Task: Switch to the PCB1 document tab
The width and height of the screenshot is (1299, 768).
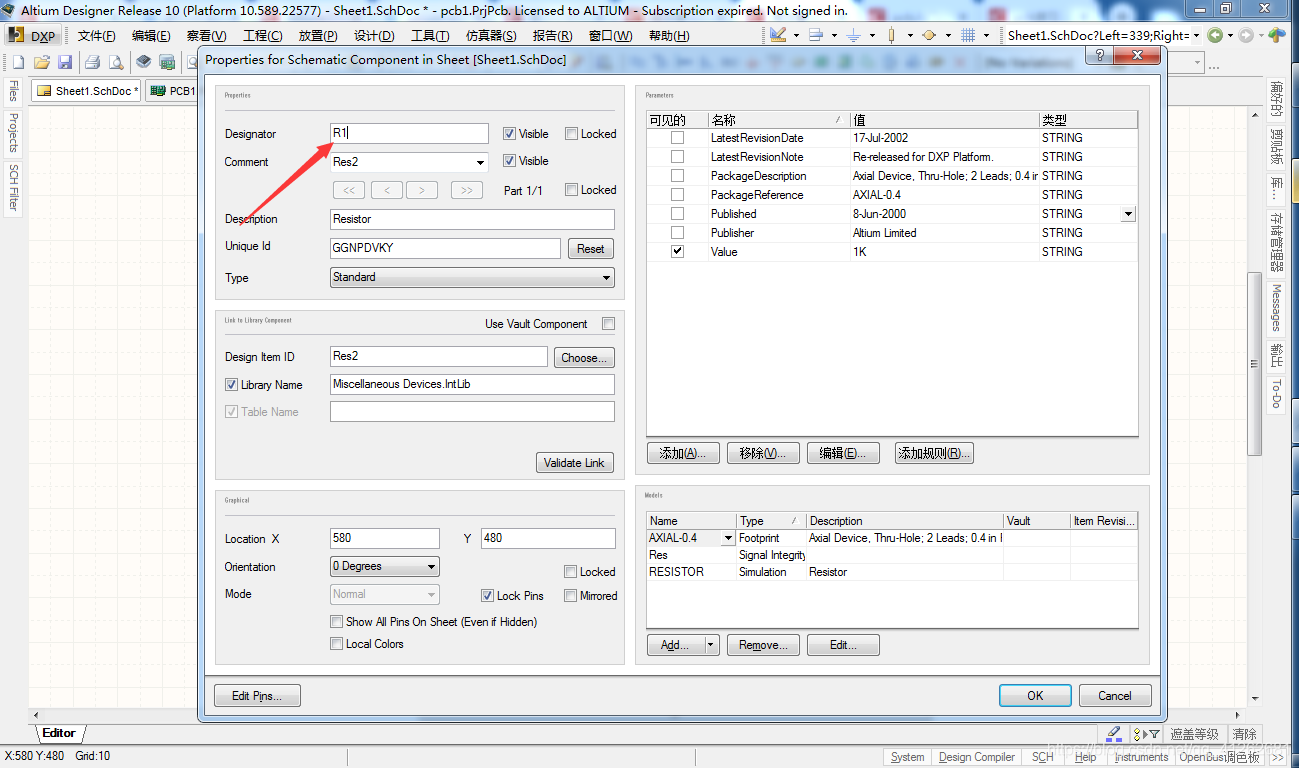Action: tap(172, 91)
